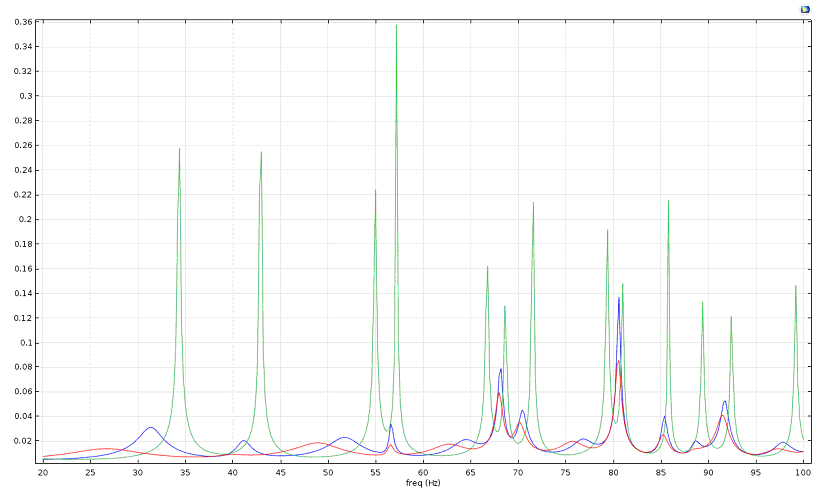Click the COMSOL logo icon above the plot

805,9
